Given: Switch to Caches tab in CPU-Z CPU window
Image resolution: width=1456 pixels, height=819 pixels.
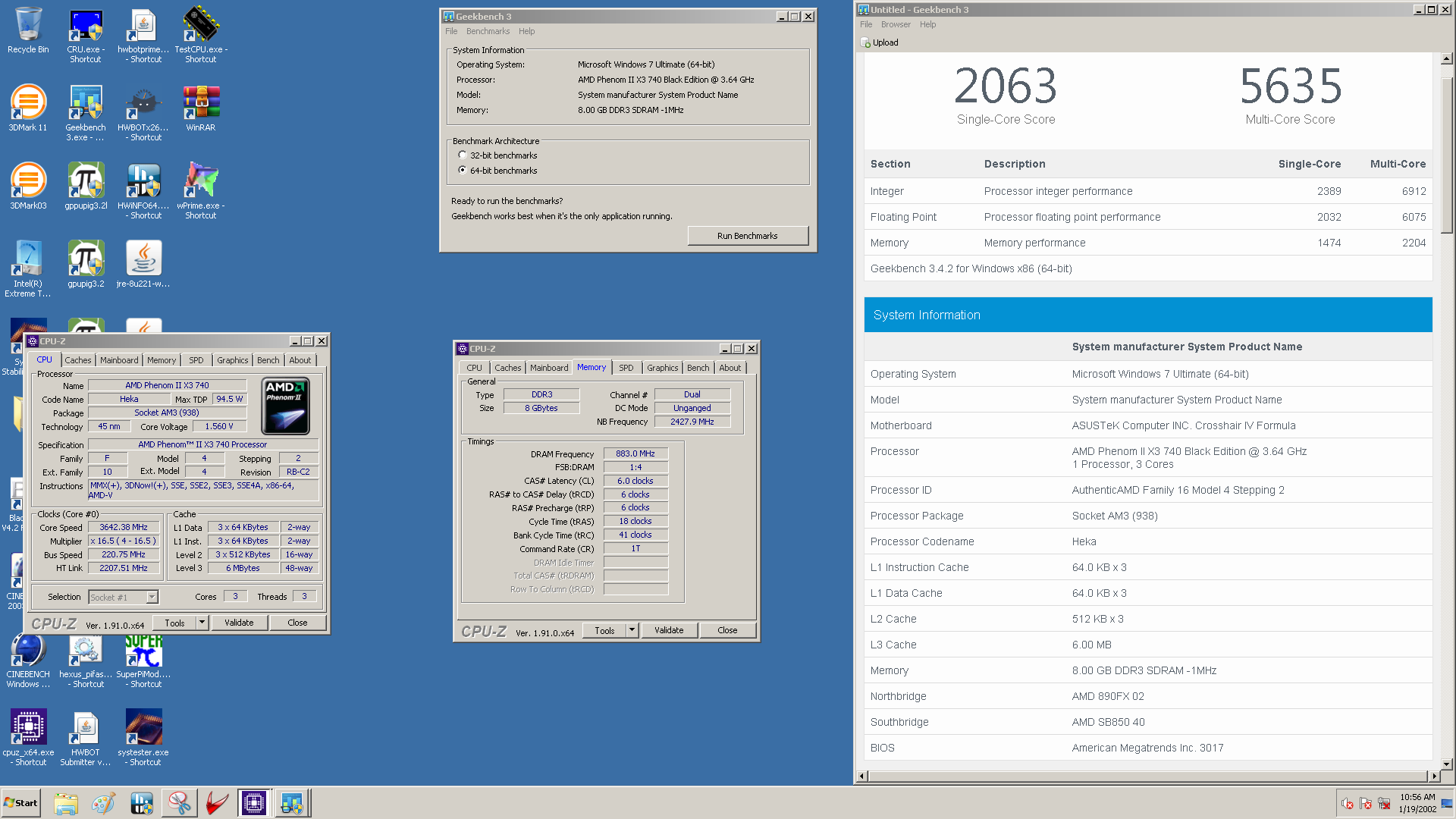Looking at the screenshot, I should click(77, 360).
